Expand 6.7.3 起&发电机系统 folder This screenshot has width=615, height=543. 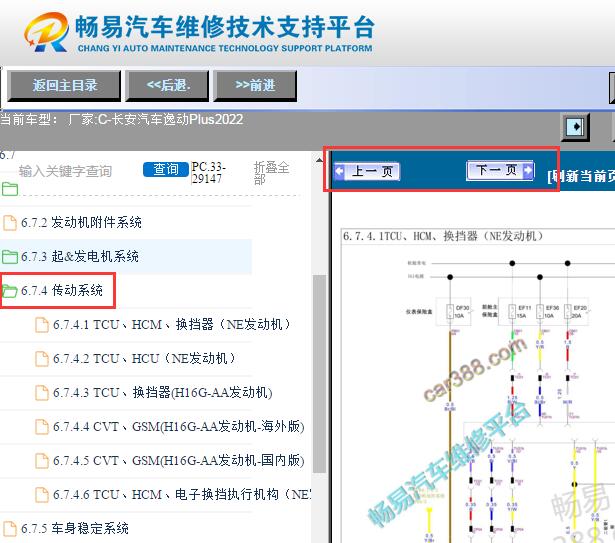[x=80, y=257]
